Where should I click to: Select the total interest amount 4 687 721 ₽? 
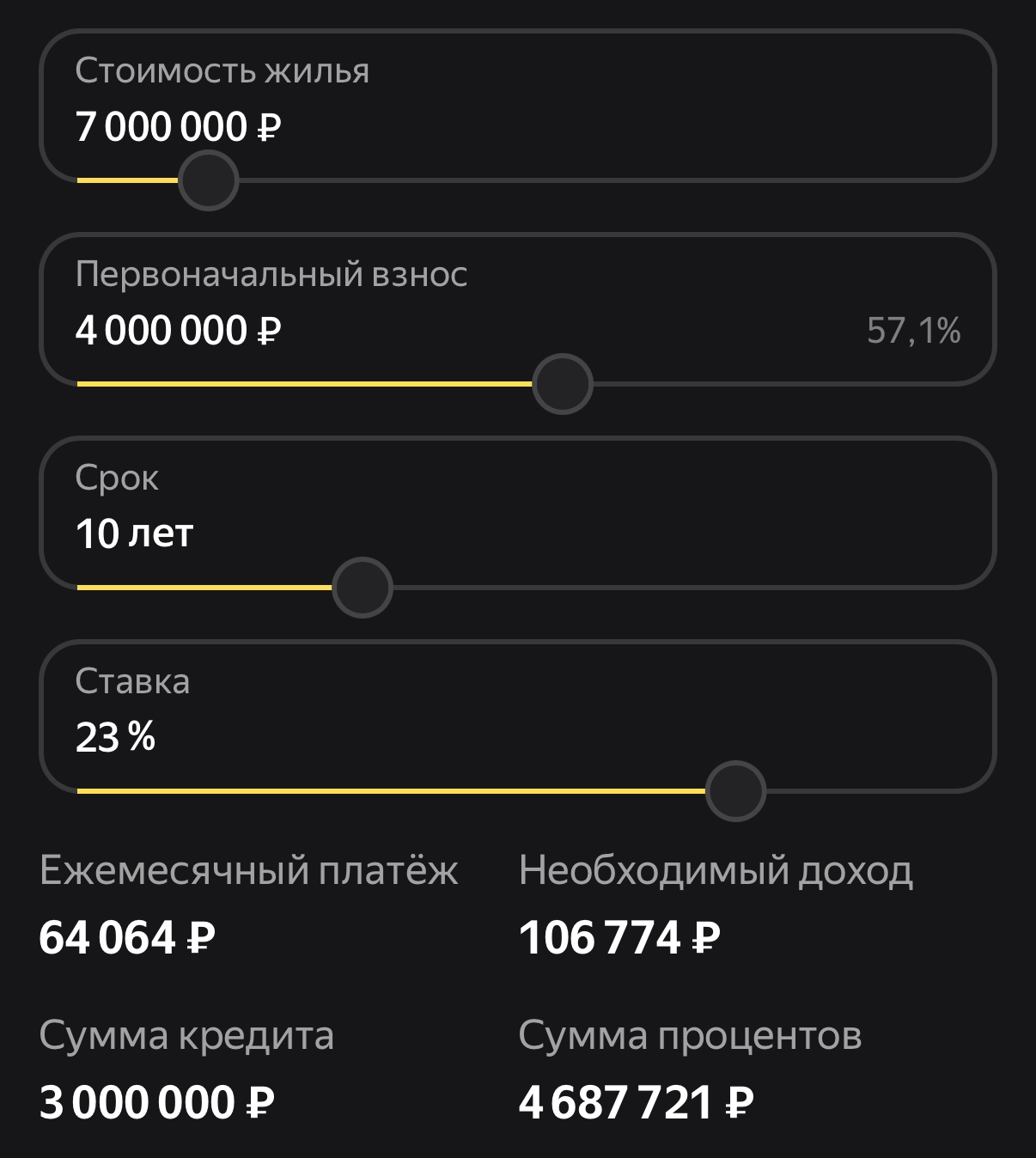637,1102
